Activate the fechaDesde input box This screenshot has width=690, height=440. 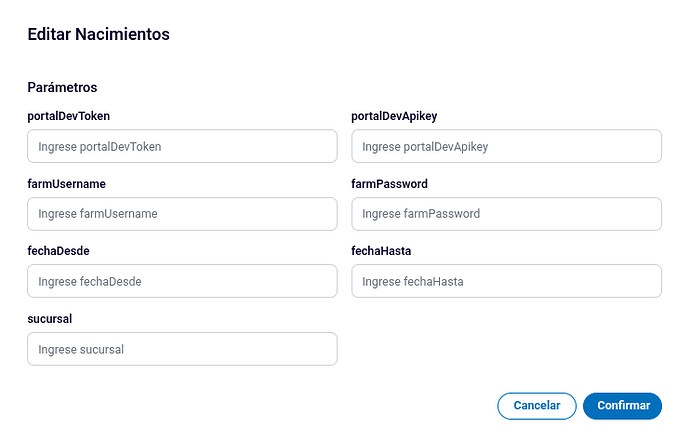pyautogui.click(x=182, y=281)
